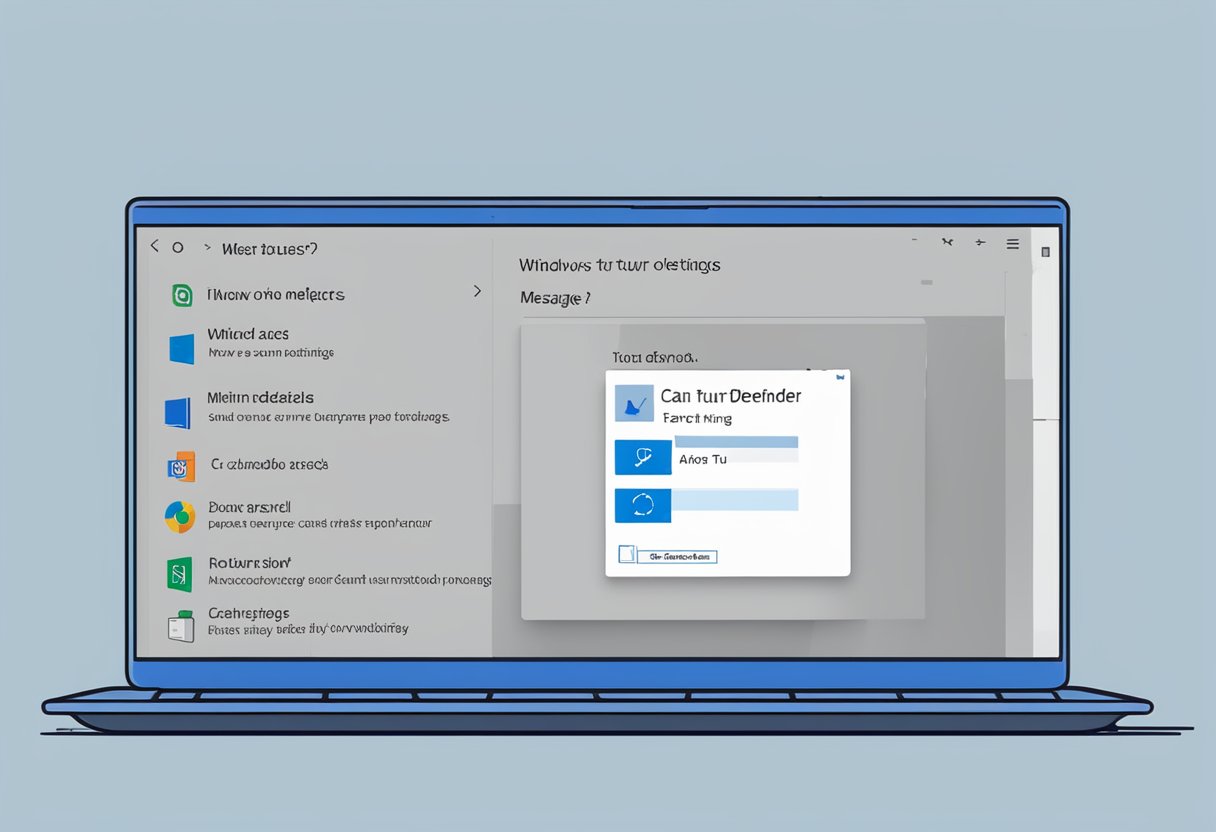The image size is (1216, 832).
Task: Click the green circular icon in the sidebar
Action: click(x=182, y=295)
